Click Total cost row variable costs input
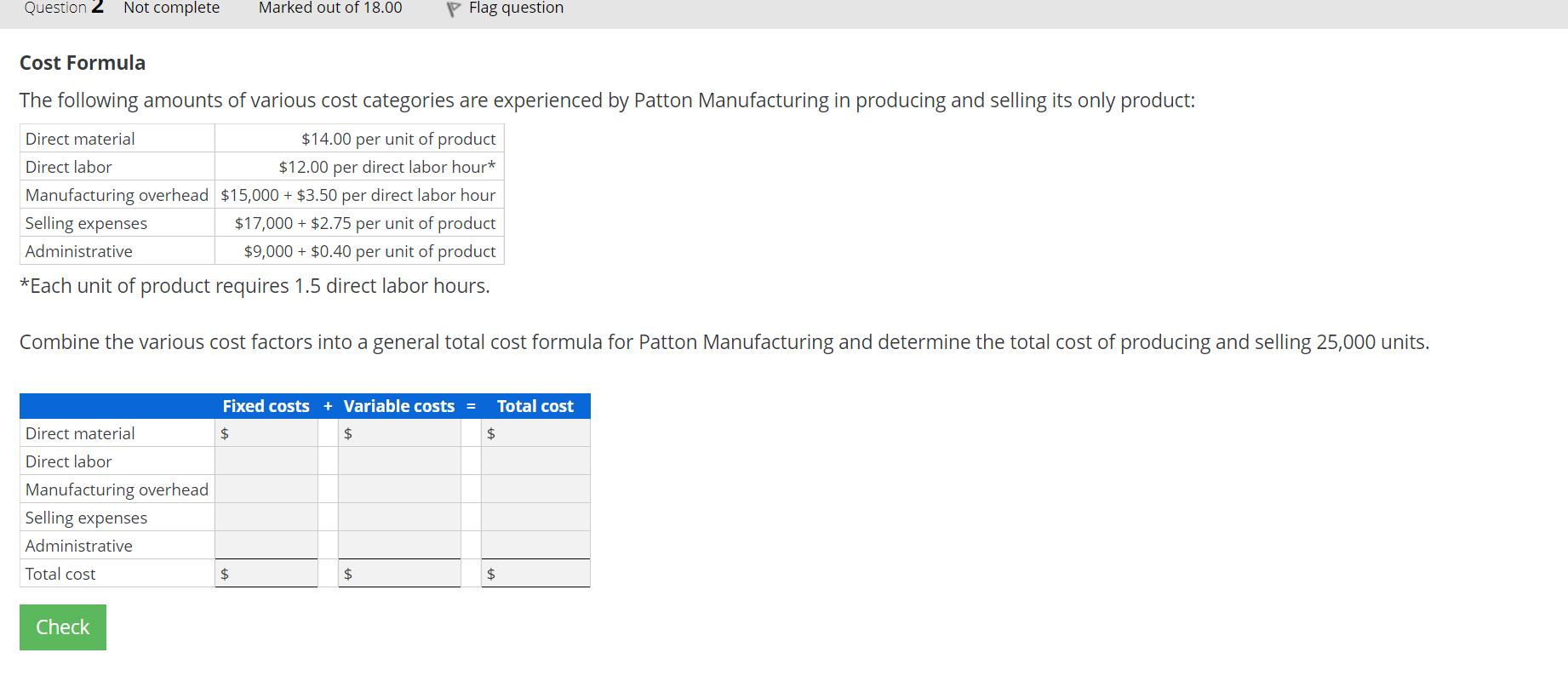The height and width of the screenshot is (687, 1568). pos(399,574)
